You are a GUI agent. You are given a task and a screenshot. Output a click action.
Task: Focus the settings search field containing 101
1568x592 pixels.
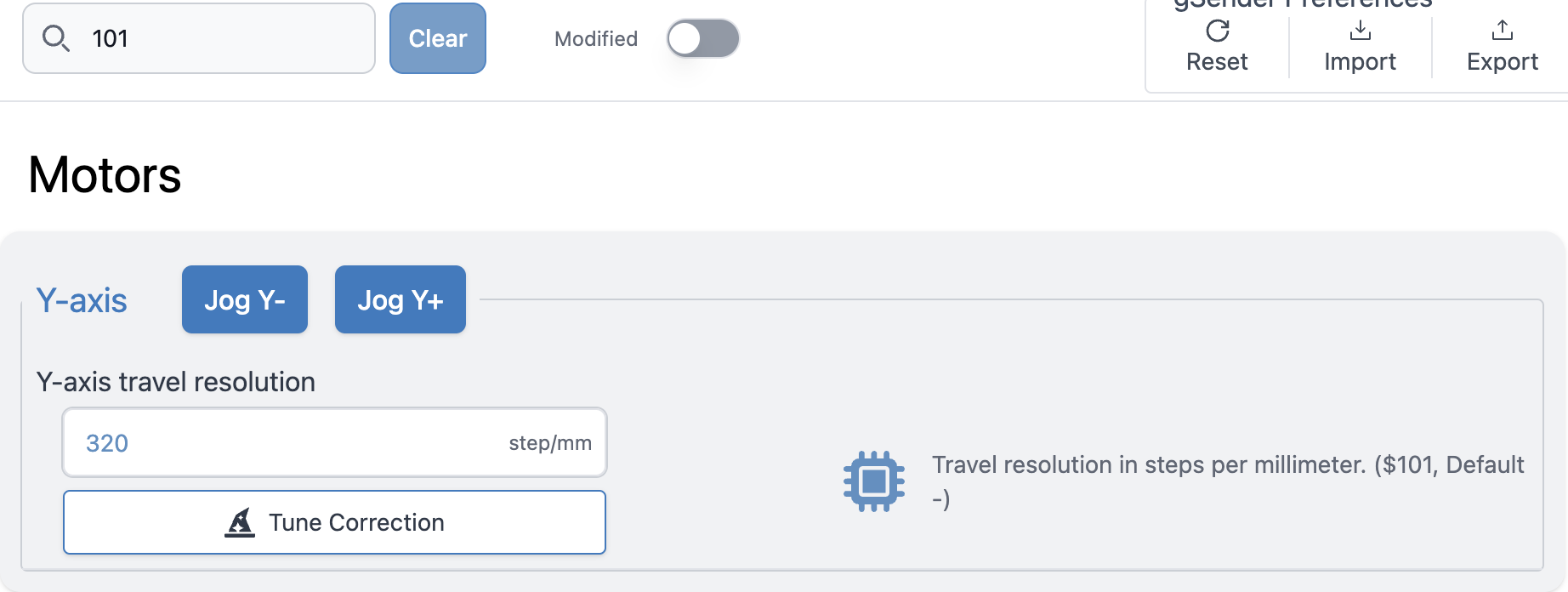pyautogui.click(x=221, y=38)
